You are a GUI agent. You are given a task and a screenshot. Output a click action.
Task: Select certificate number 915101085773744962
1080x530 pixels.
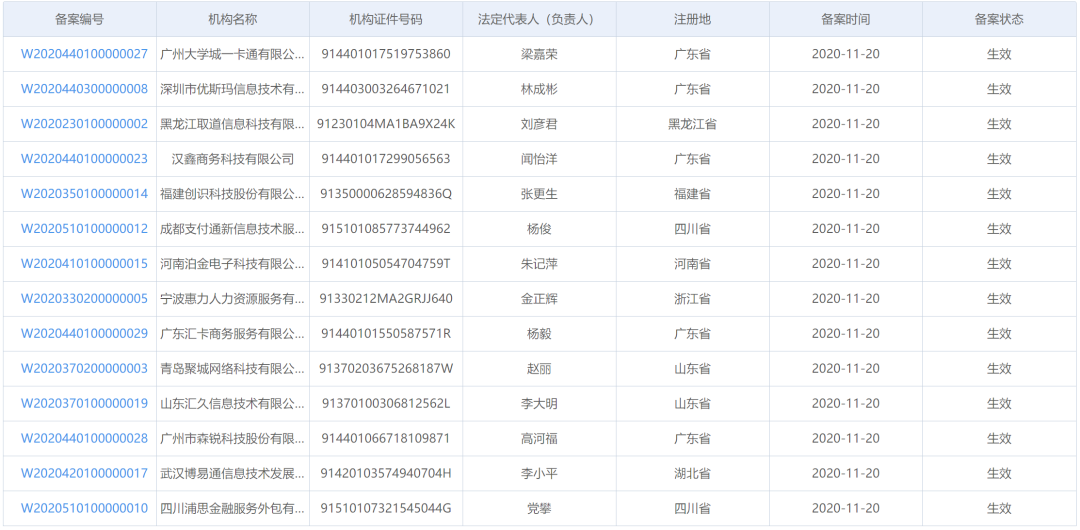coord(386,229)
